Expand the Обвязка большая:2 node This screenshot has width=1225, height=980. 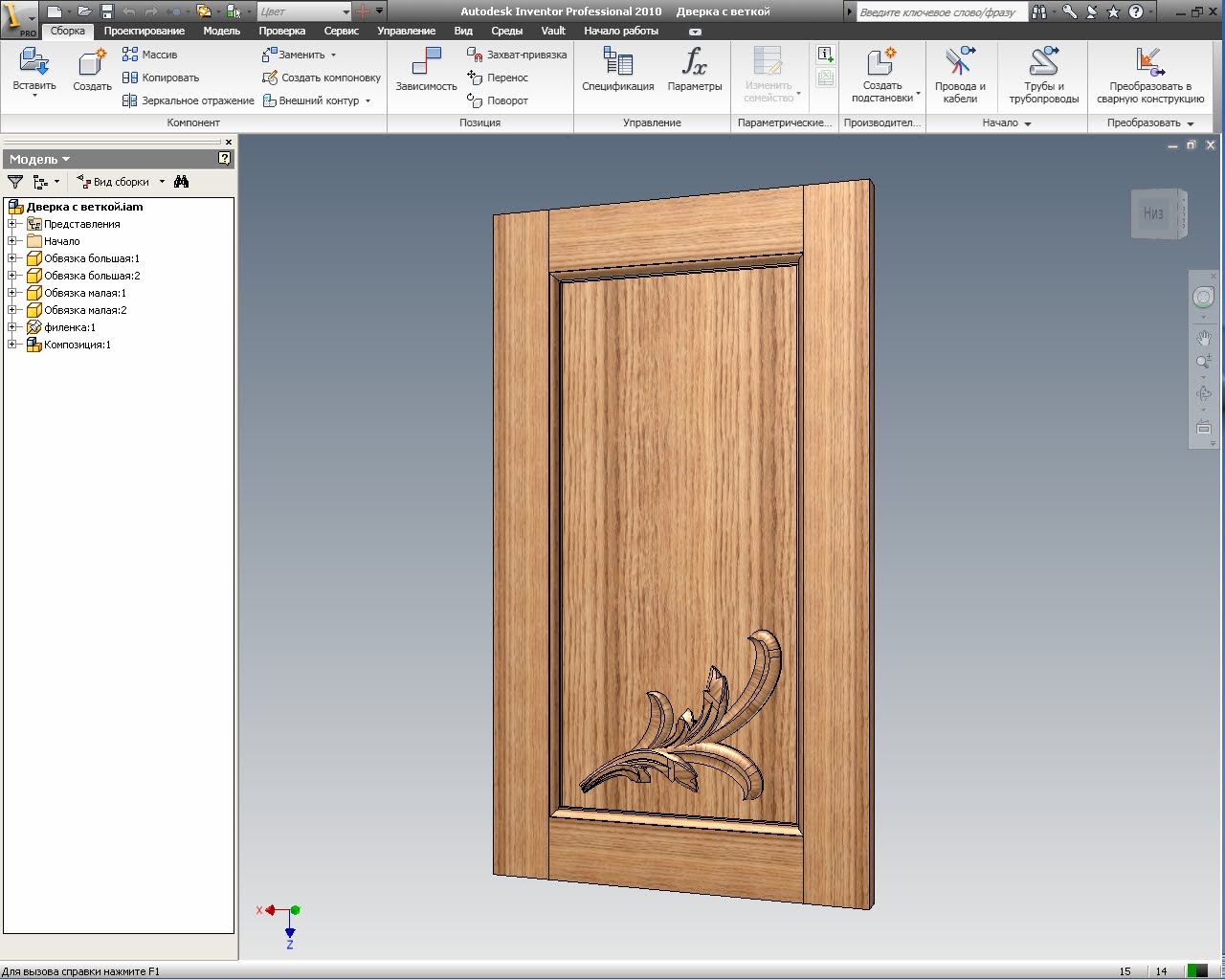click(12, 276)
